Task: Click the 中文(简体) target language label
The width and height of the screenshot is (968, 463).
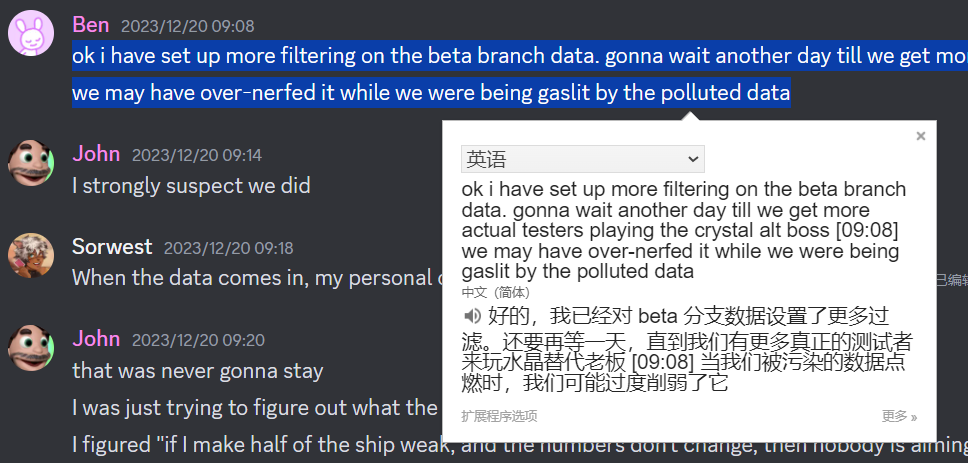Action: click(x=496, y=293)
